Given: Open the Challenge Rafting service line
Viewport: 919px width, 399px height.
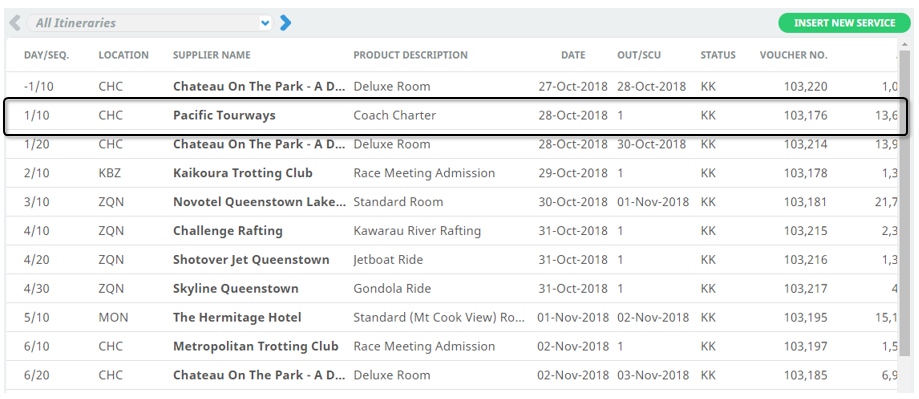Looking at the screenshot, I should 451,231.
